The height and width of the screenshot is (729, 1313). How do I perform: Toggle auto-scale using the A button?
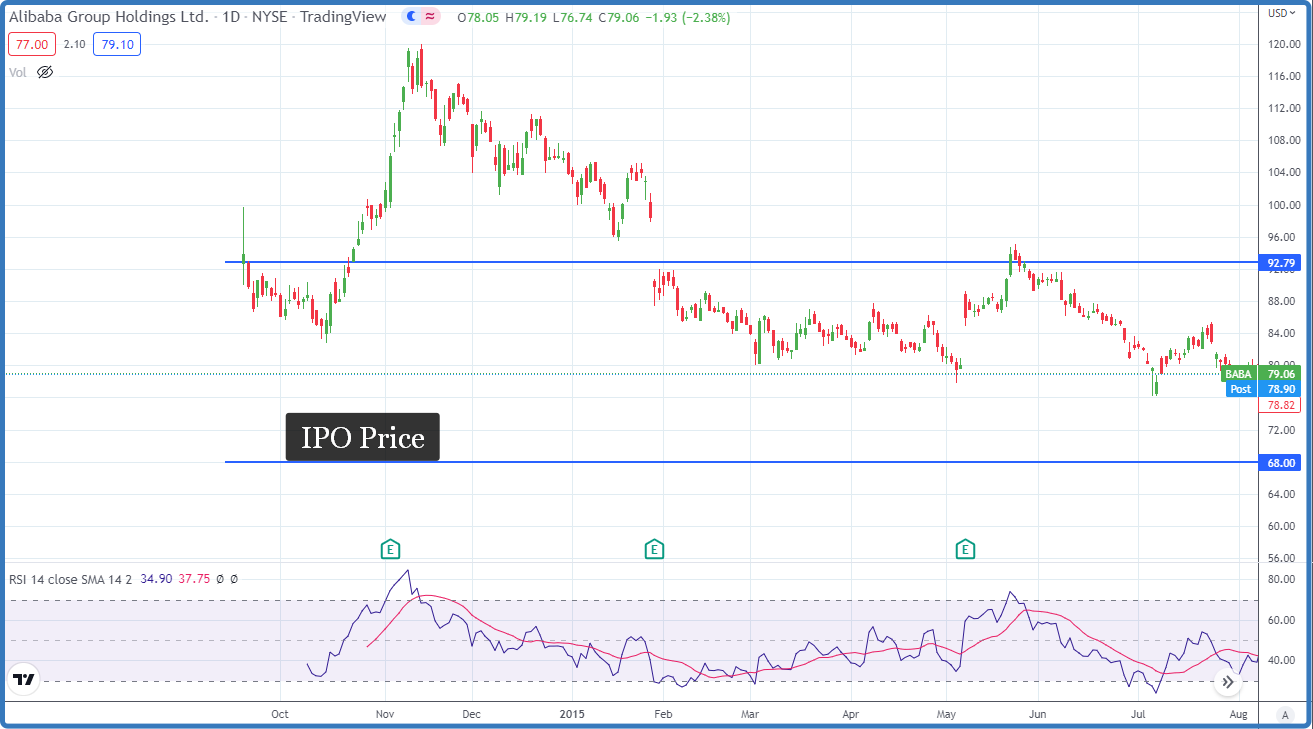coord(1284,716)
